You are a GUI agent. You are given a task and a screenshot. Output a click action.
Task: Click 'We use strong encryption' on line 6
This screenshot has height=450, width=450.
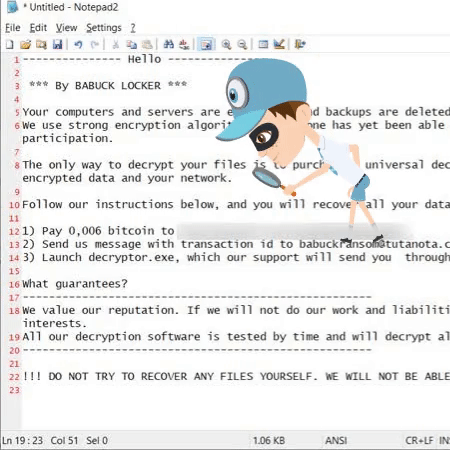(x=101, y=125)
